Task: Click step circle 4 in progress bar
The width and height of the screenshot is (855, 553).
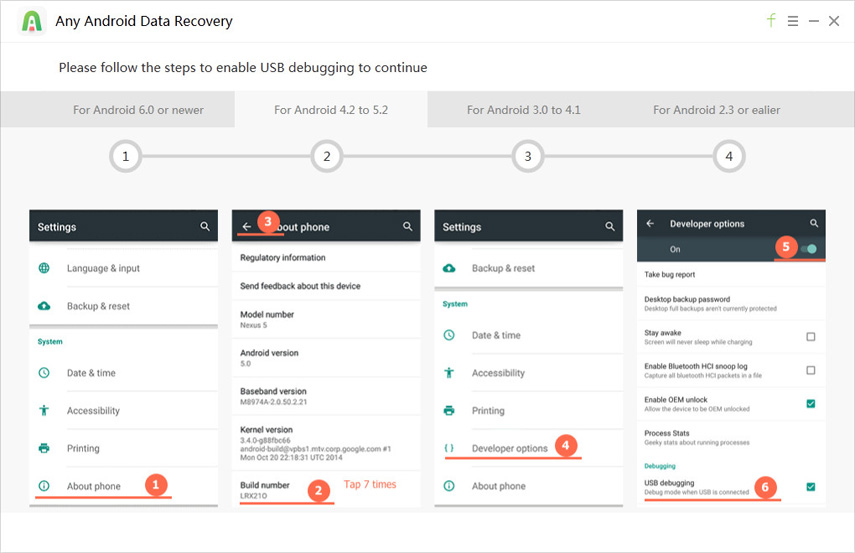Action: coord(729,157)
